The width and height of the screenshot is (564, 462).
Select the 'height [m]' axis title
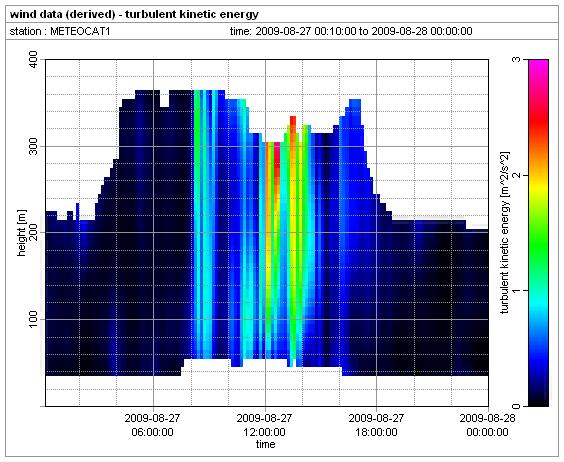pos(22,233)
